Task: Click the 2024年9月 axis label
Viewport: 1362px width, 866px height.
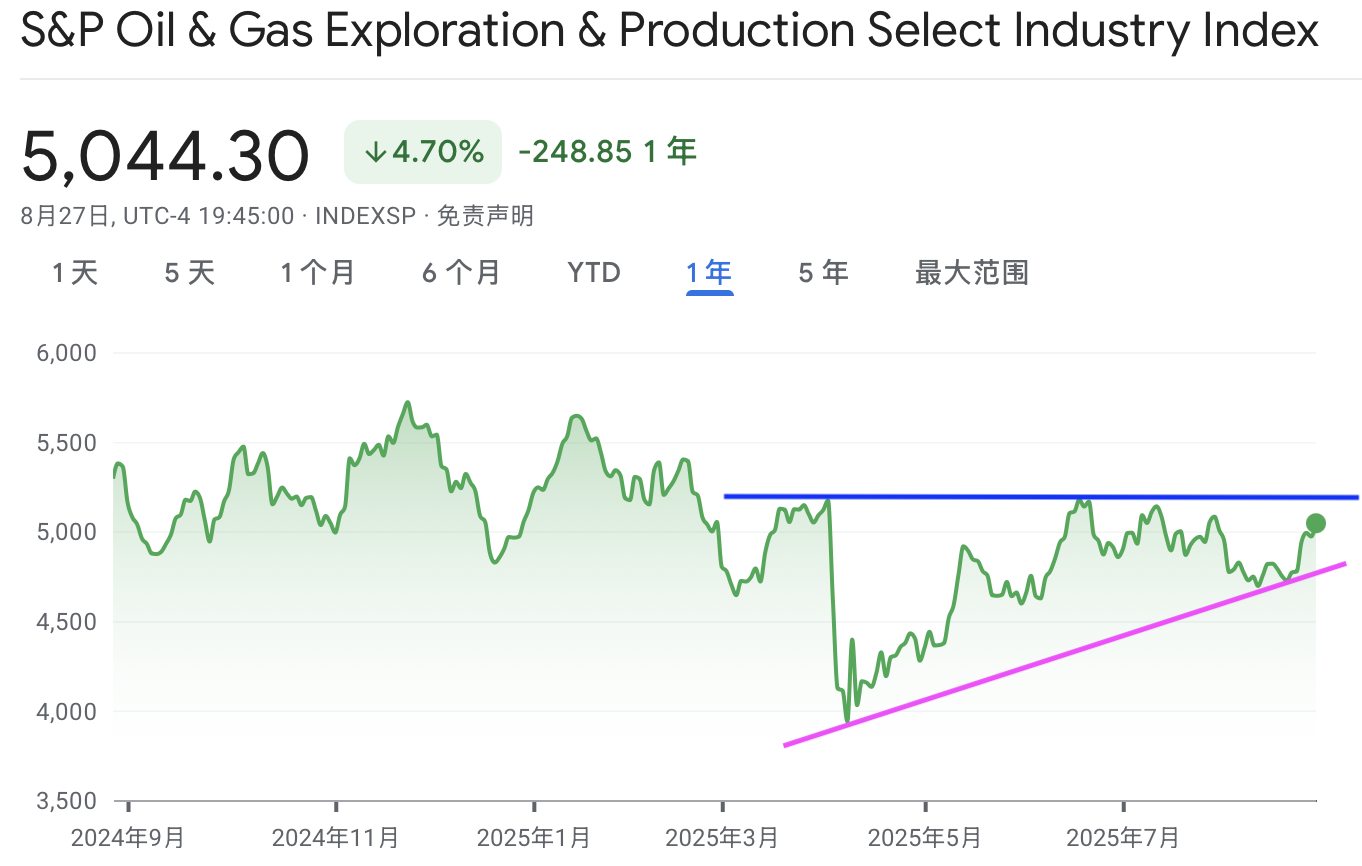Action: (128, 836)
